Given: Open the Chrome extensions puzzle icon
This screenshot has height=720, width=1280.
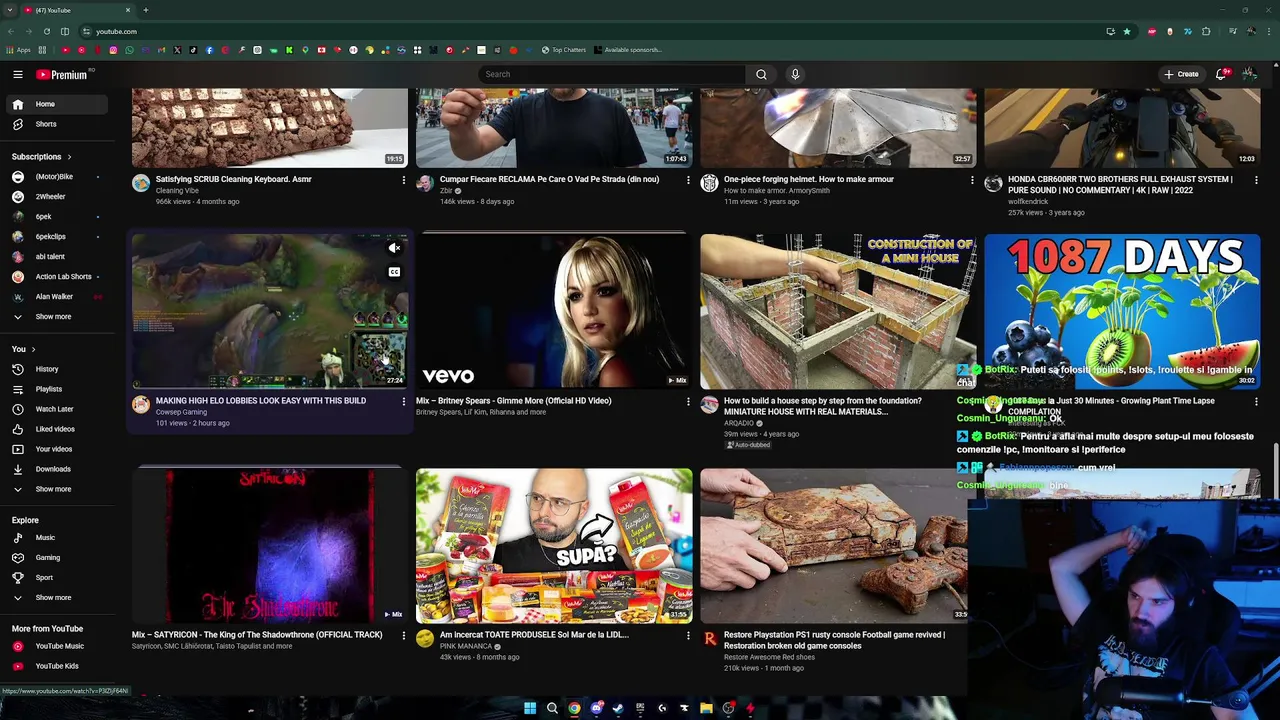Looking at the screenshot, I should click(x=1206, y=31).
